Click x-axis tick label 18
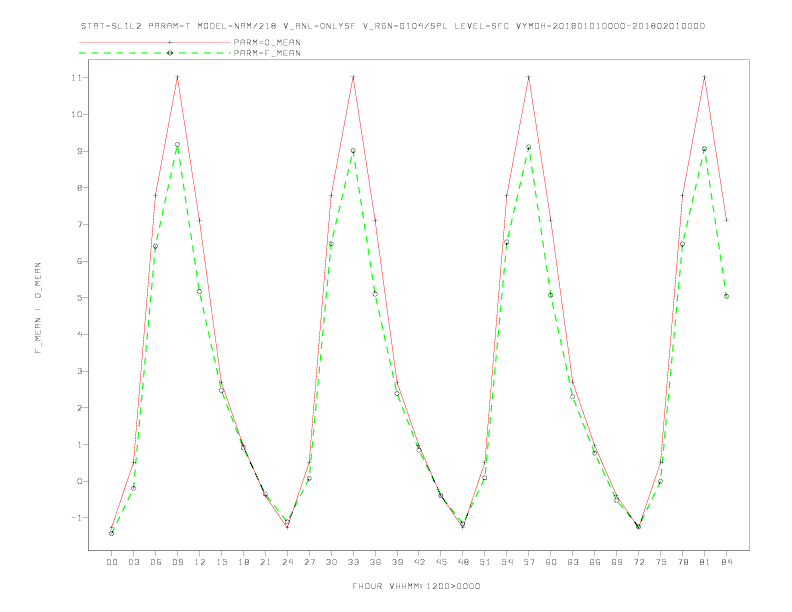Image resolution: width=792 pixels, height=612 pixels. [243, 562]
